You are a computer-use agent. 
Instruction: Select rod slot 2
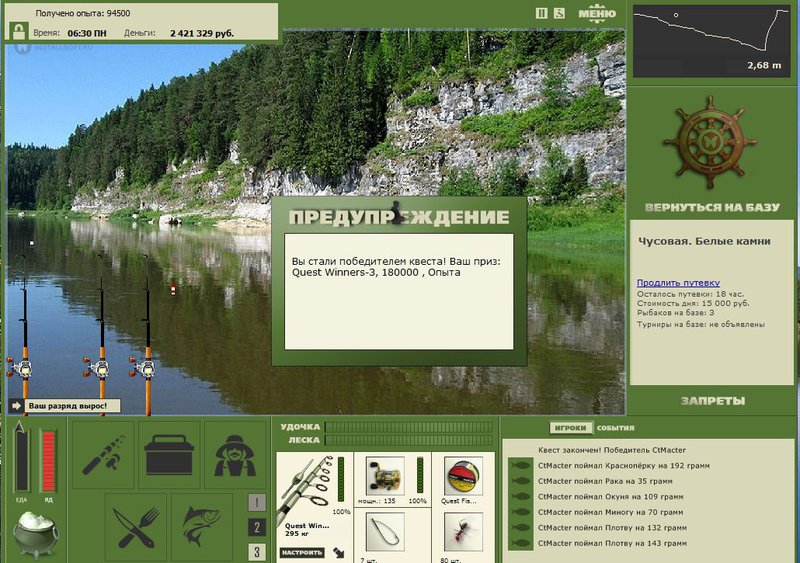(x=257, y=527)
